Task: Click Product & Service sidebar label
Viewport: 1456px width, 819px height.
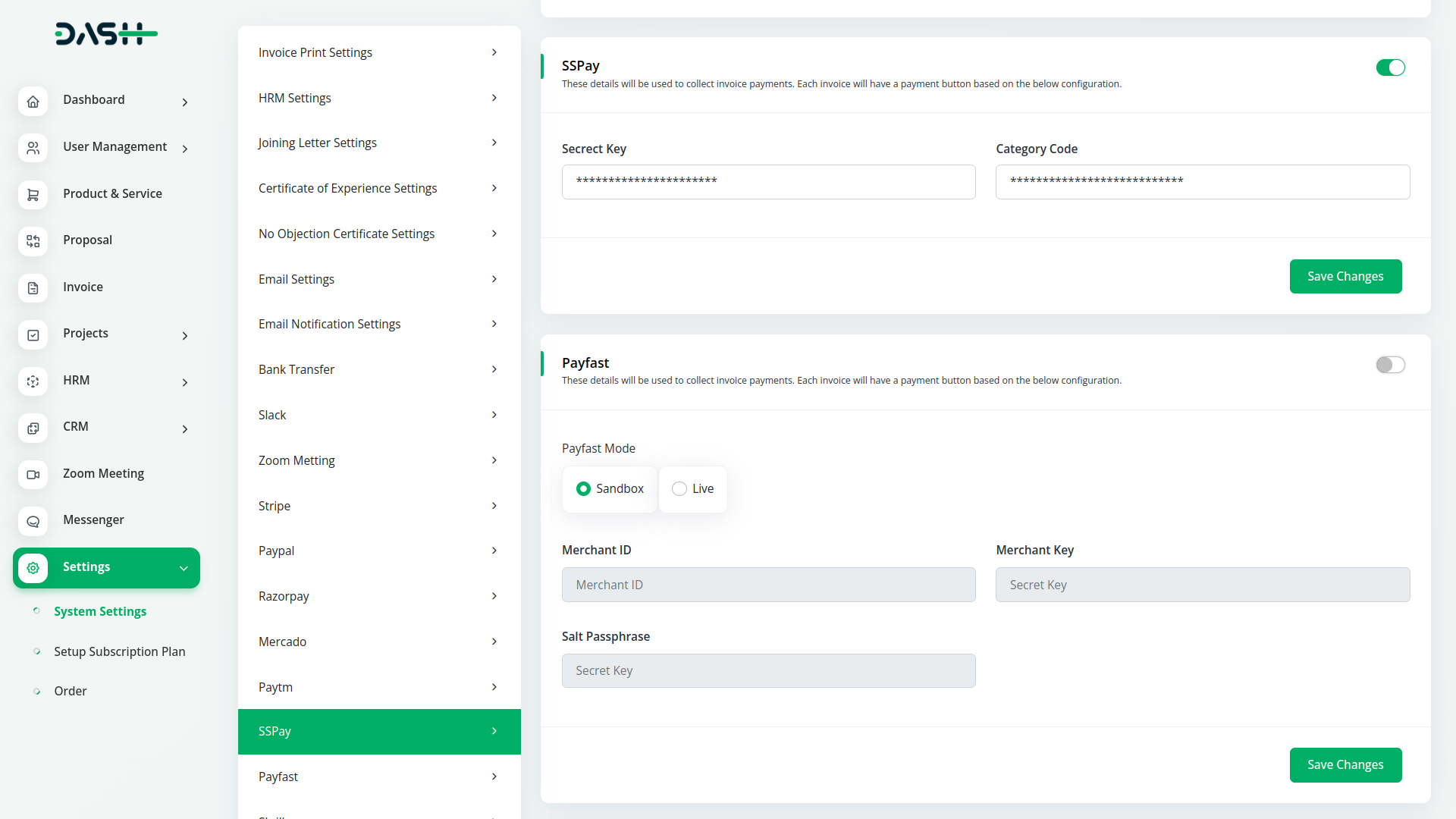Action: tap(113, 193)
